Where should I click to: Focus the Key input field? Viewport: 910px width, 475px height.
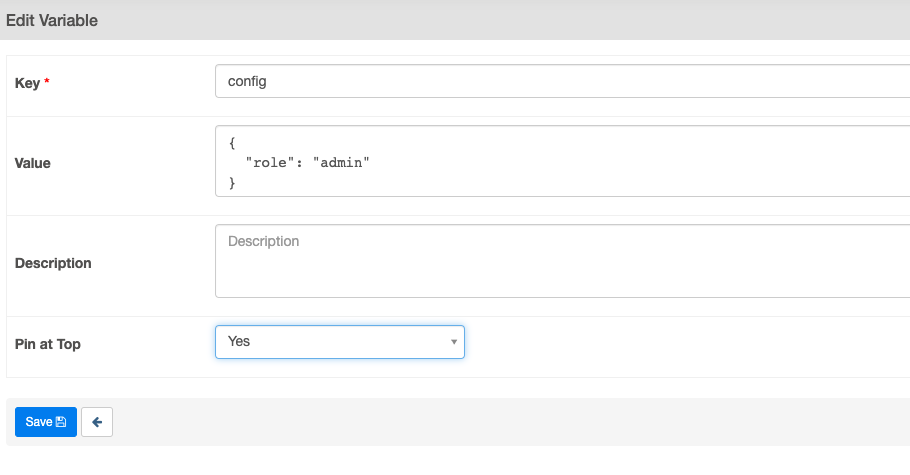tap(560, 82)
